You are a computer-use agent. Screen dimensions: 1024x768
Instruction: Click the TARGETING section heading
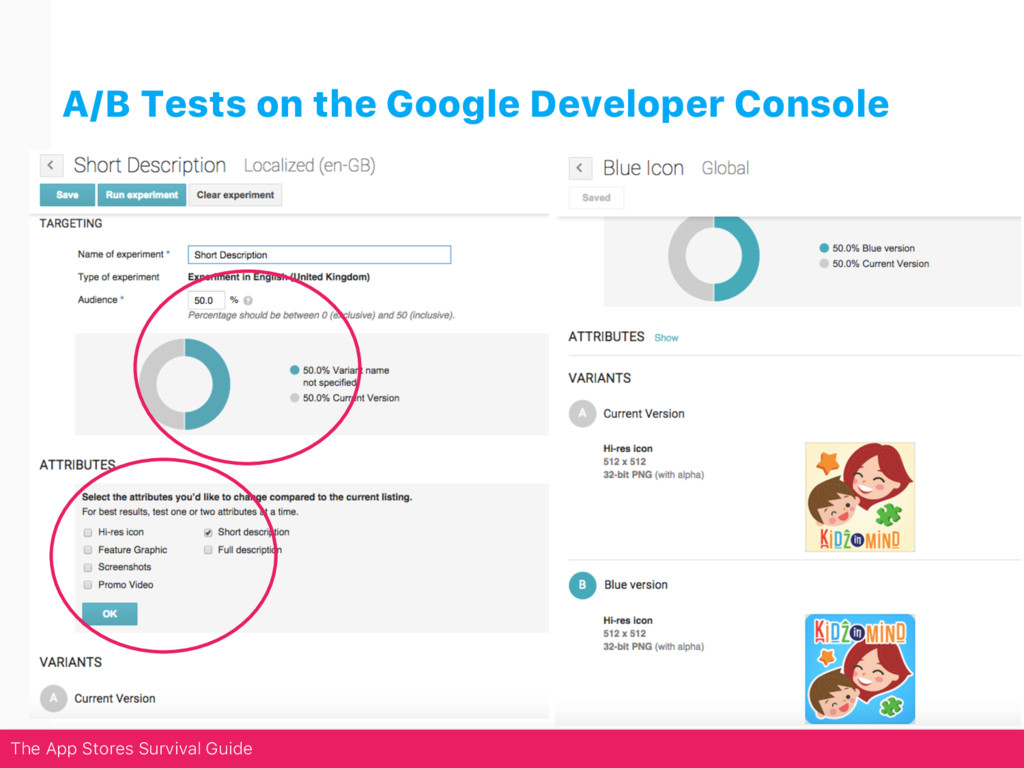[71, 223]
